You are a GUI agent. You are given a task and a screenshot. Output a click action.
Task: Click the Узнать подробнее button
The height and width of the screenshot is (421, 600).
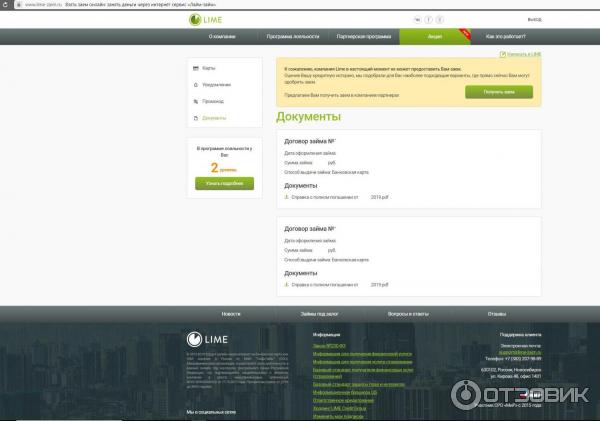click(x=224, y=183)
